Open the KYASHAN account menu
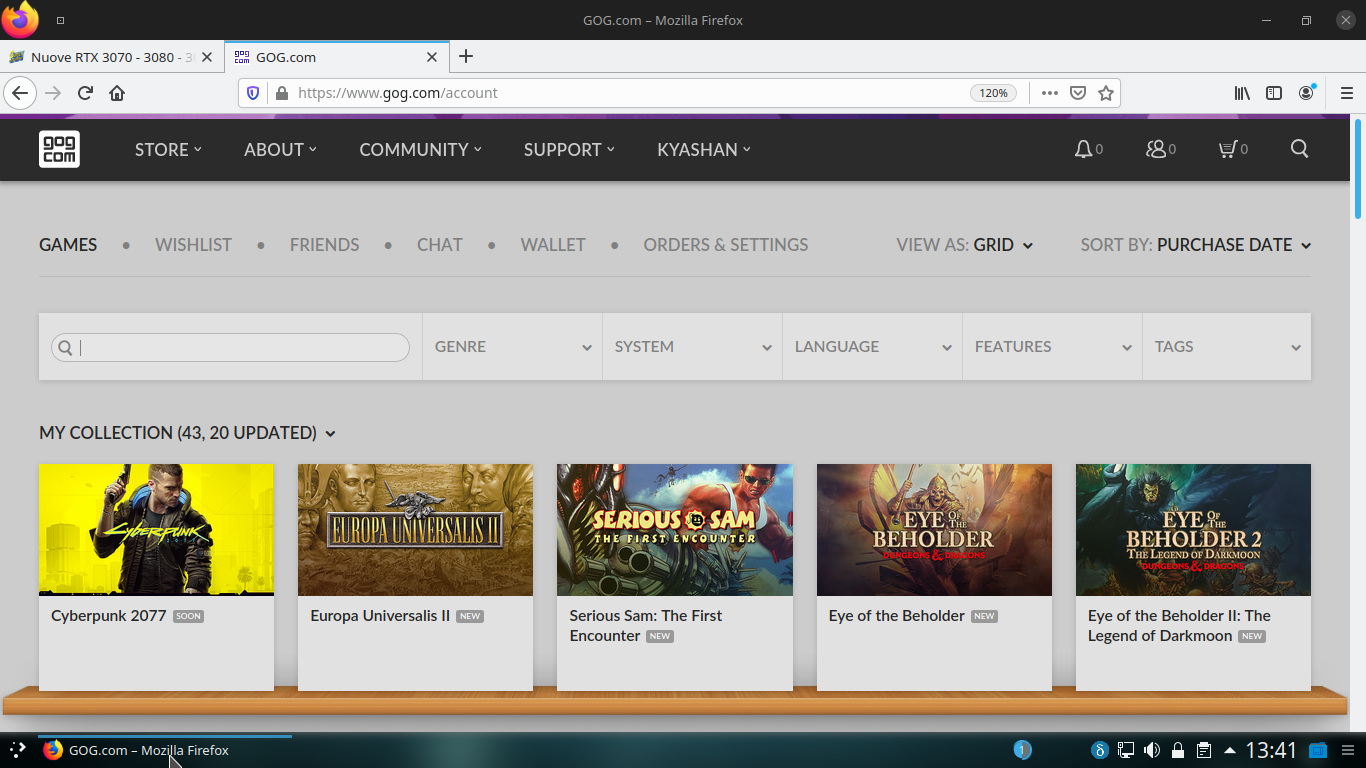The height and width of the screenshot is (768, 1366). (x=704, y=149)
